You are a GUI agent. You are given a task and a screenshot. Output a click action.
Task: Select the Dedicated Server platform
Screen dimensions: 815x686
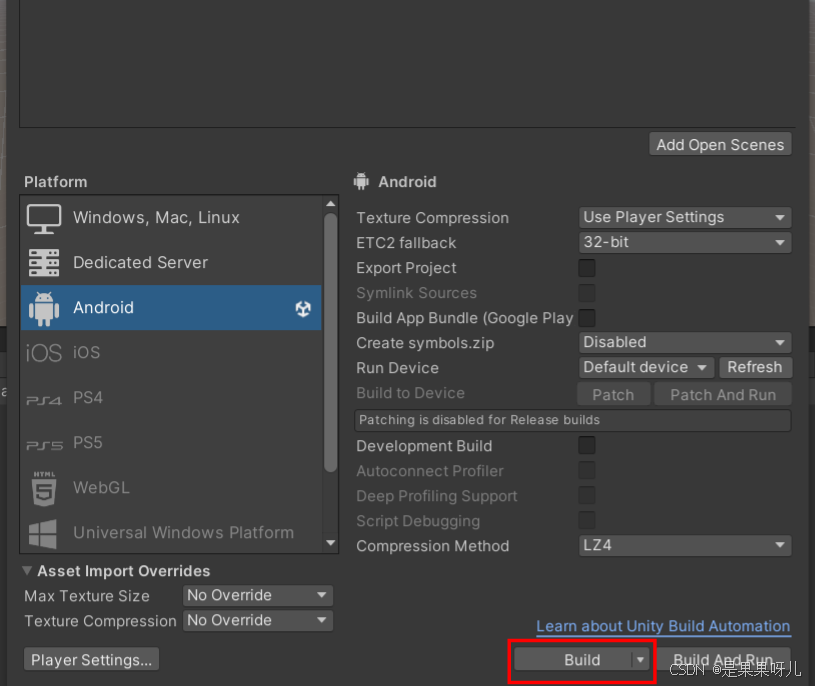171,262
